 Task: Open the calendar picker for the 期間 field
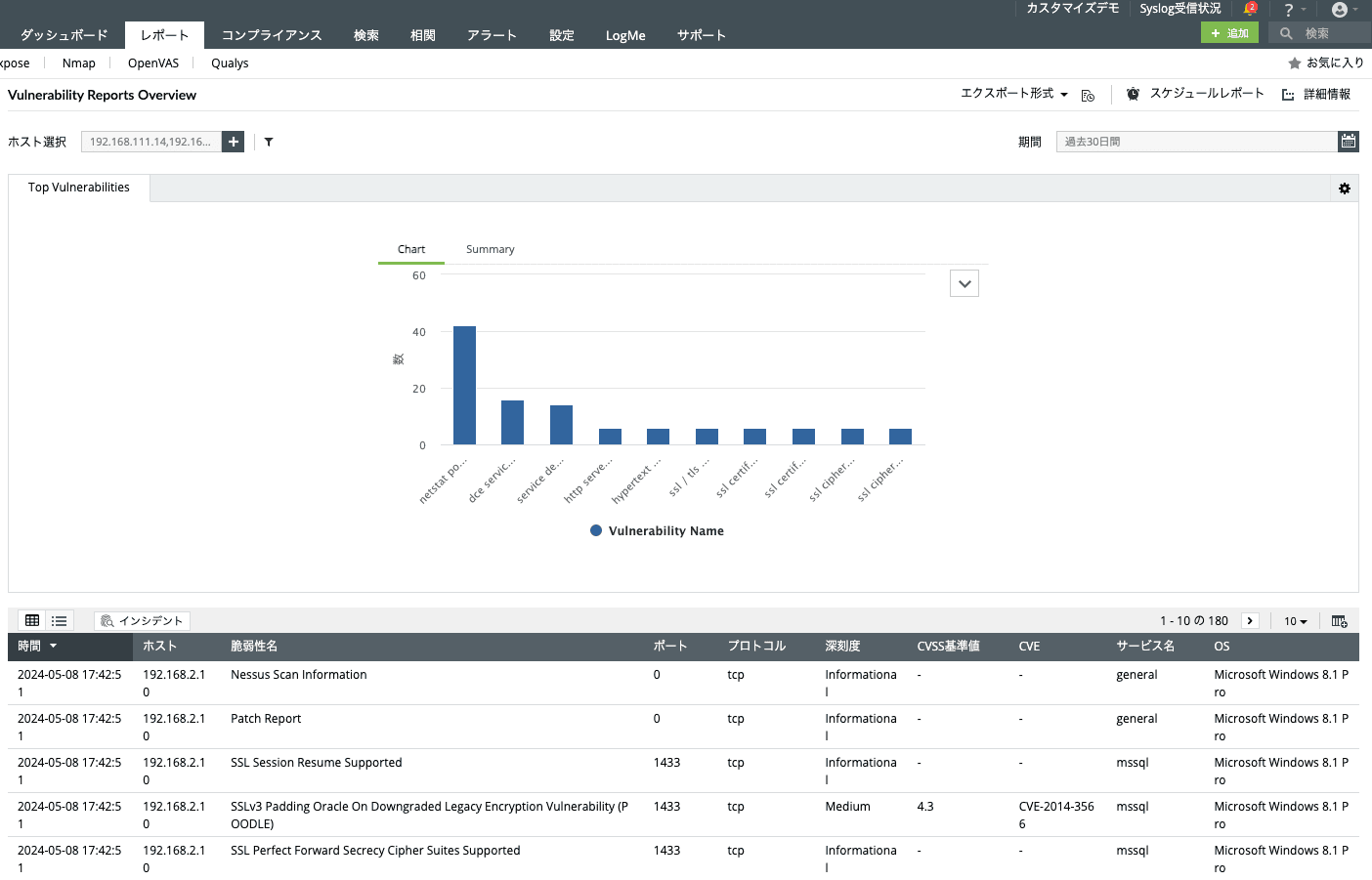pyautogui.click(x=1349, y=141)
